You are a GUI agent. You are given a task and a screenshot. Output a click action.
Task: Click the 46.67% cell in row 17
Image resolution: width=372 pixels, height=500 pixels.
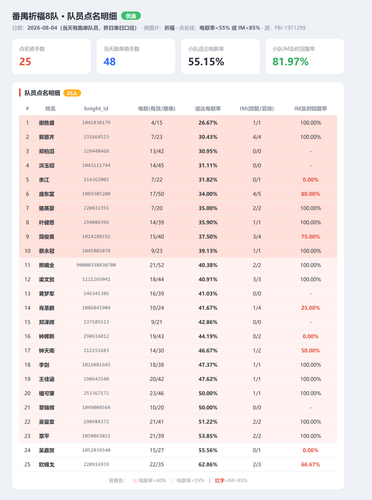[208, 351]
